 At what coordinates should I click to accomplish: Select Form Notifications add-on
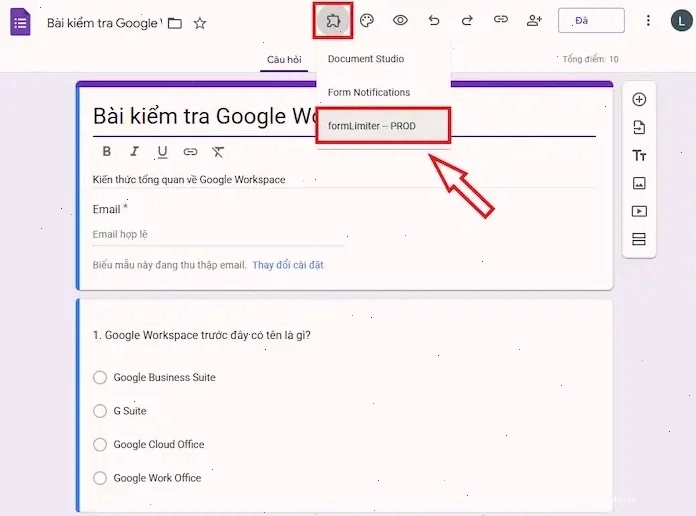[x=384, y=92]
